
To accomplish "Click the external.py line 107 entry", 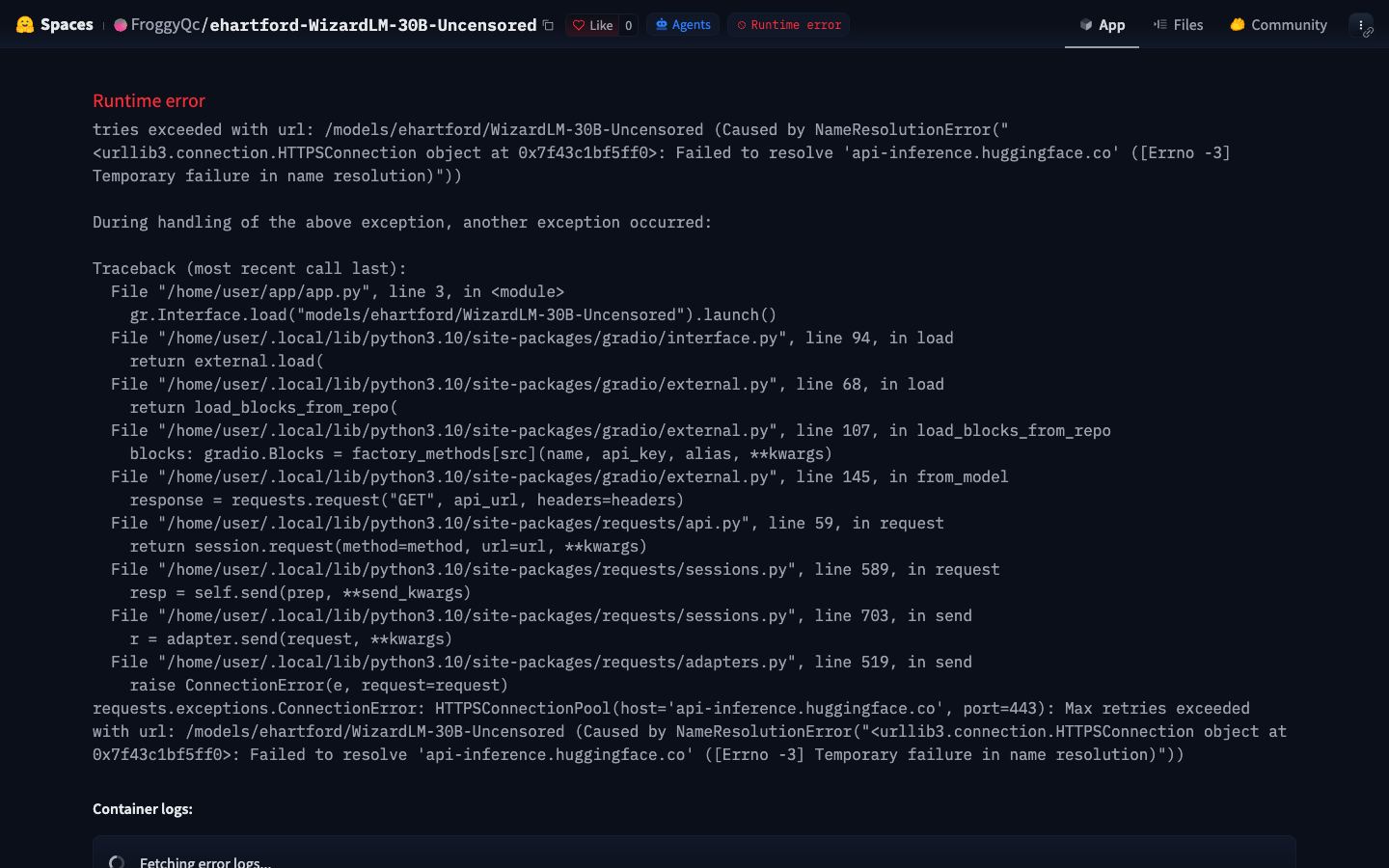I will click(x=611, y=430).
